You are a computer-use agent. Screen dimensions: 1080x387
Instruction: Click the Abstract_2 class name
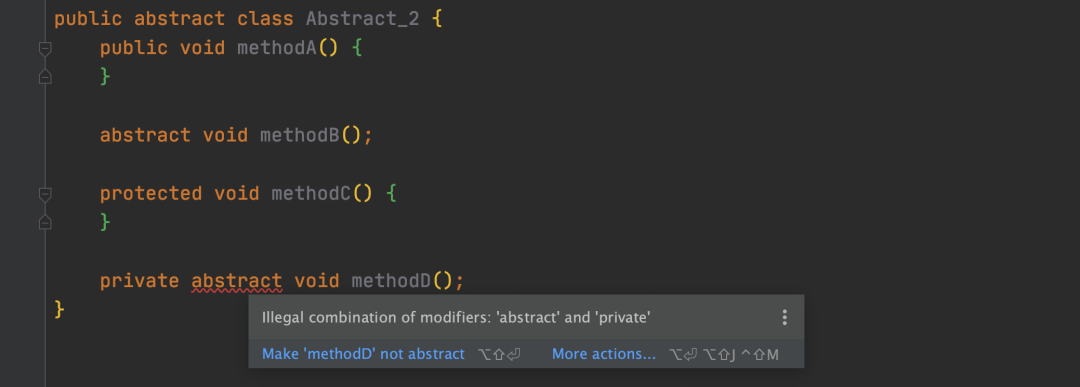pos(362,19)
